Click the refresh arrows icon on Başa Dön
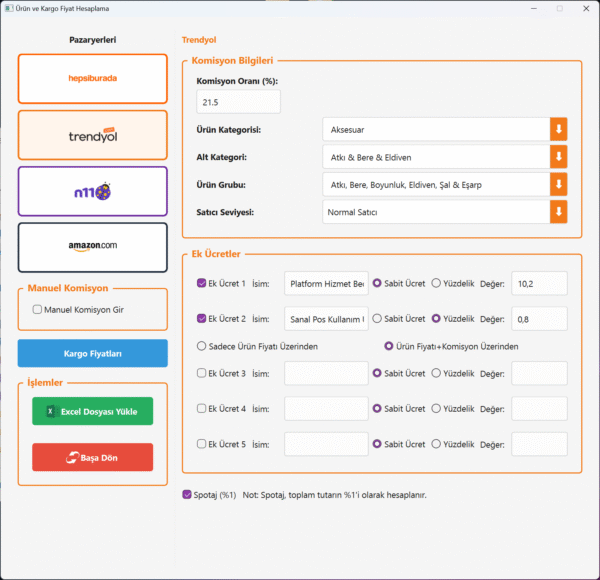The image size is (600, 580). [x=72, y=457]
